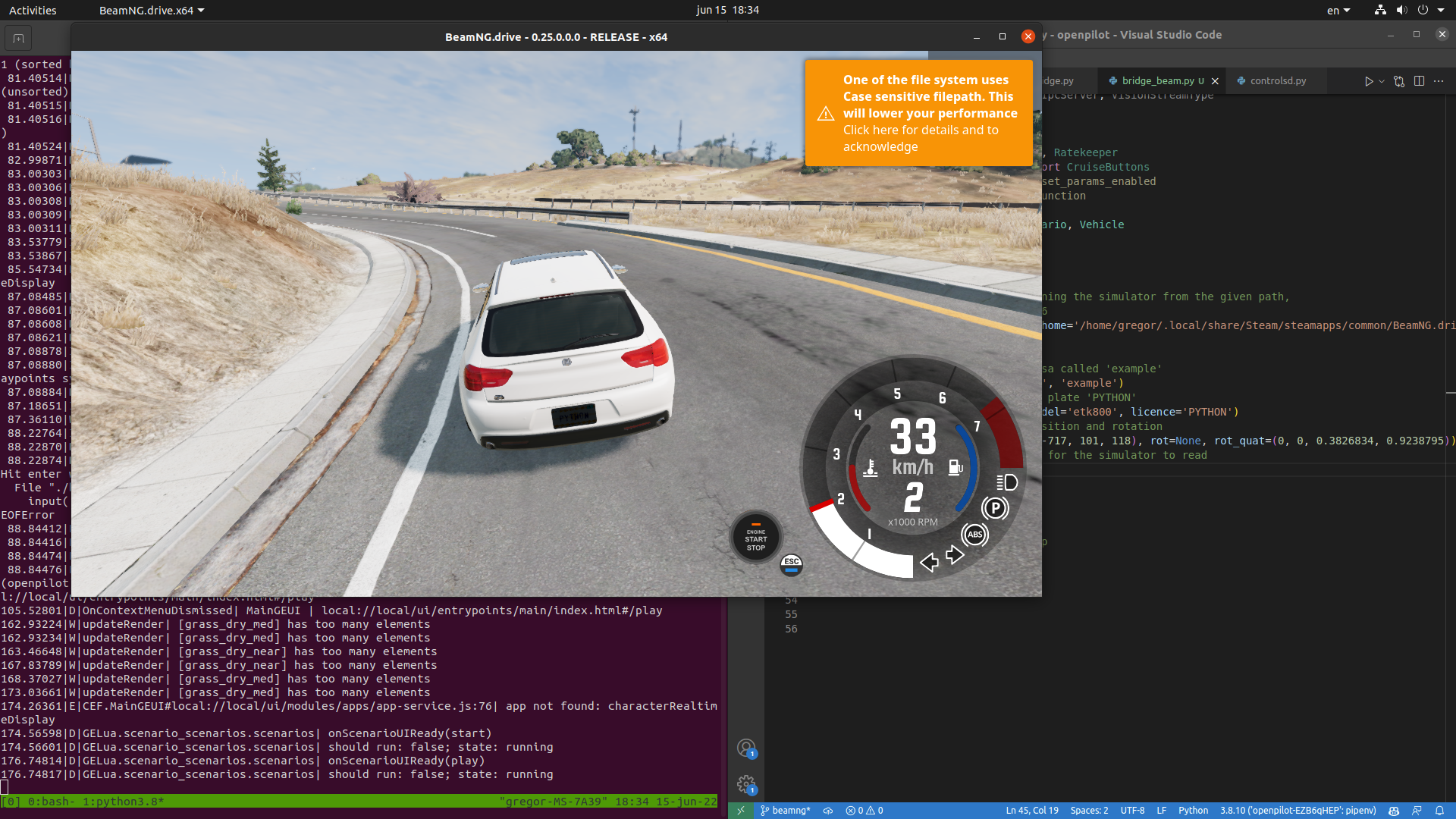Click the remote window indicator in status bar
Screen dimensions: 1456x819
(741, 811)
